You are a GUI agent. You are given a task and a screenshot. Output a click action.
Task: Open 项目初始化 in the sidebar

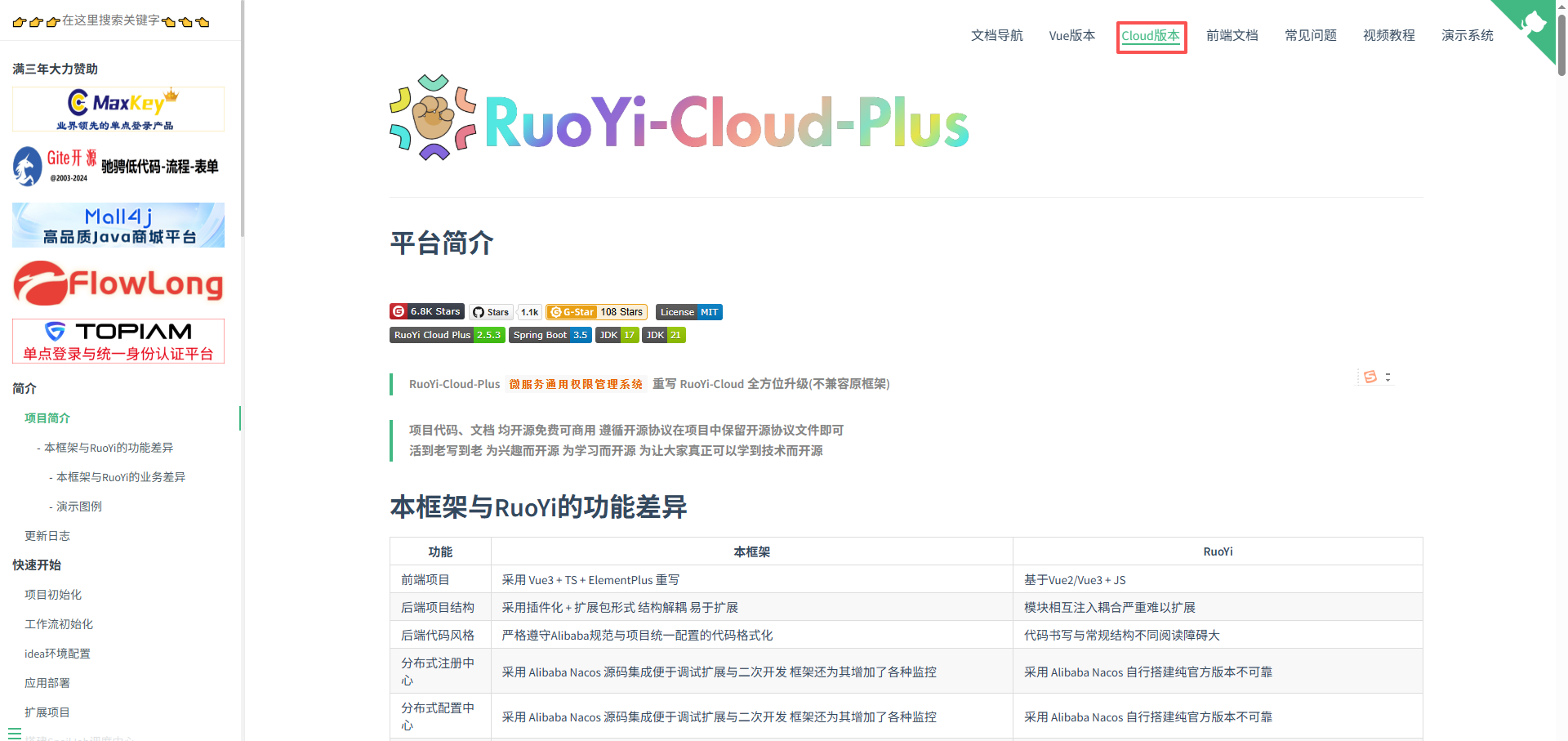[53, 595]
